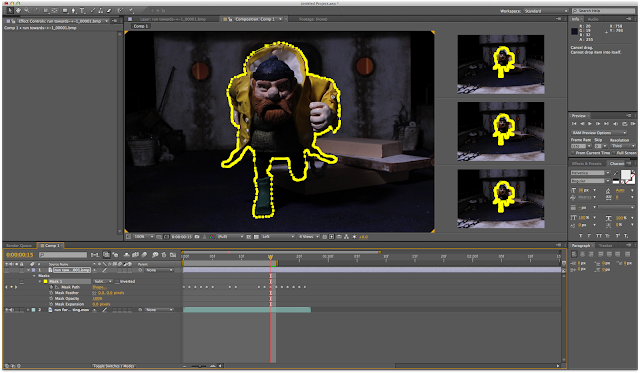
Task: Collapse the Masks group triangle
Action: (34, 276)
